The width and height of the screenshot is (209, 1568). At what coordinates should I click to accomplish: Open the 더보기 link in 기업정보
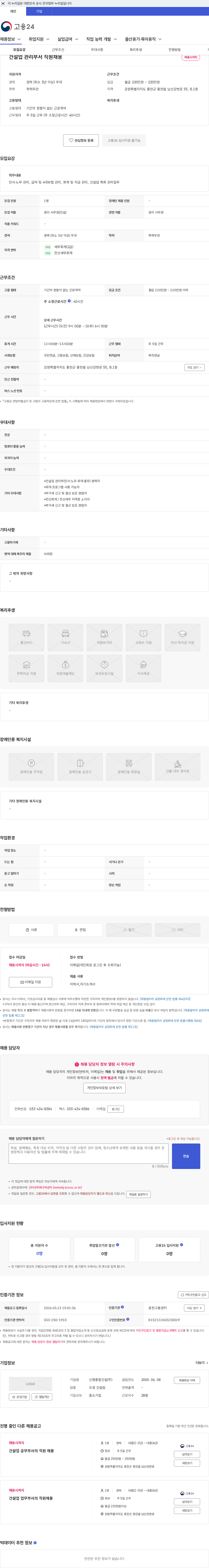(202, 1363)
